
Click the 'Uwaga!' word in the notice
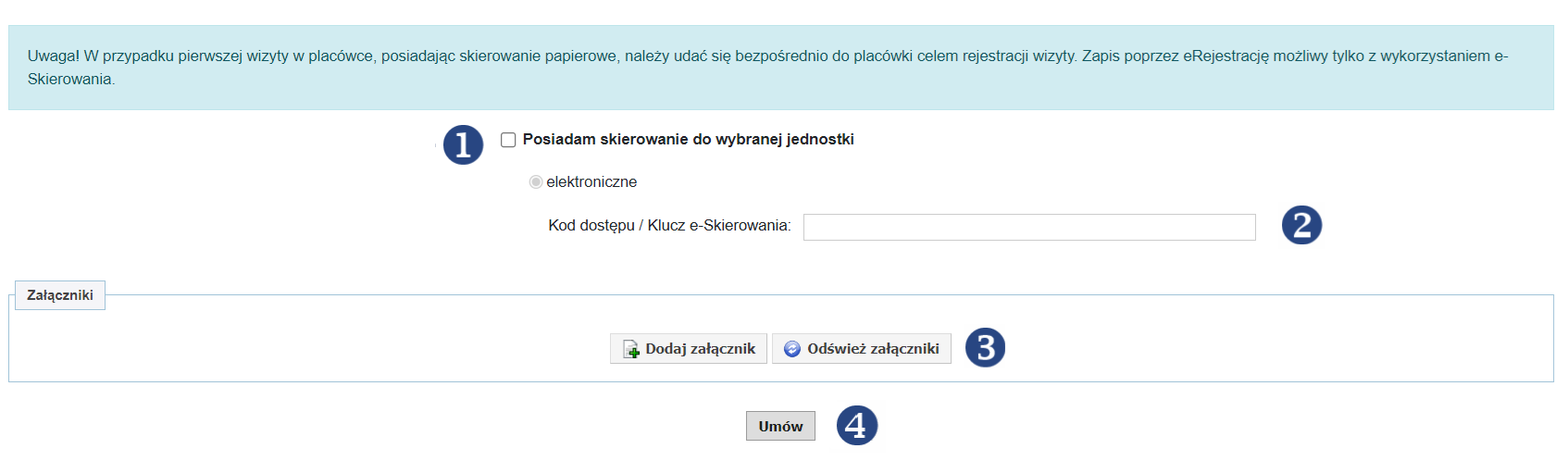click(54, 56)
